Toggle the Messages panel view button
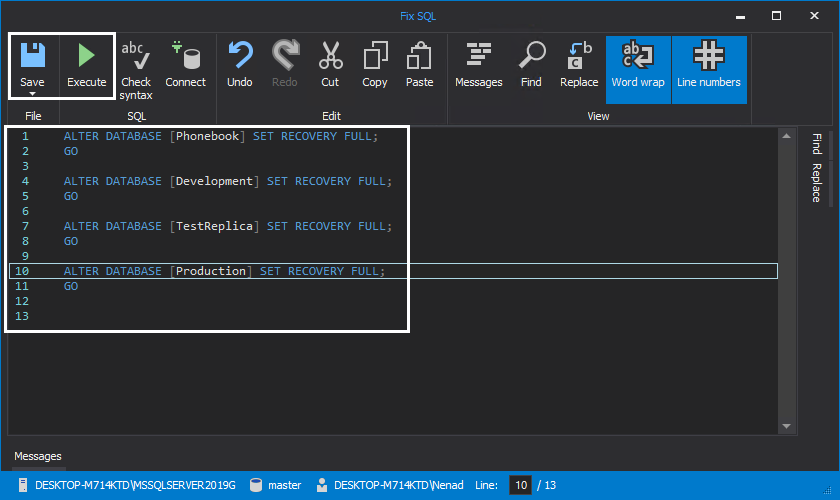The width and height of the screenshot is (840, 500). (478, 65)
